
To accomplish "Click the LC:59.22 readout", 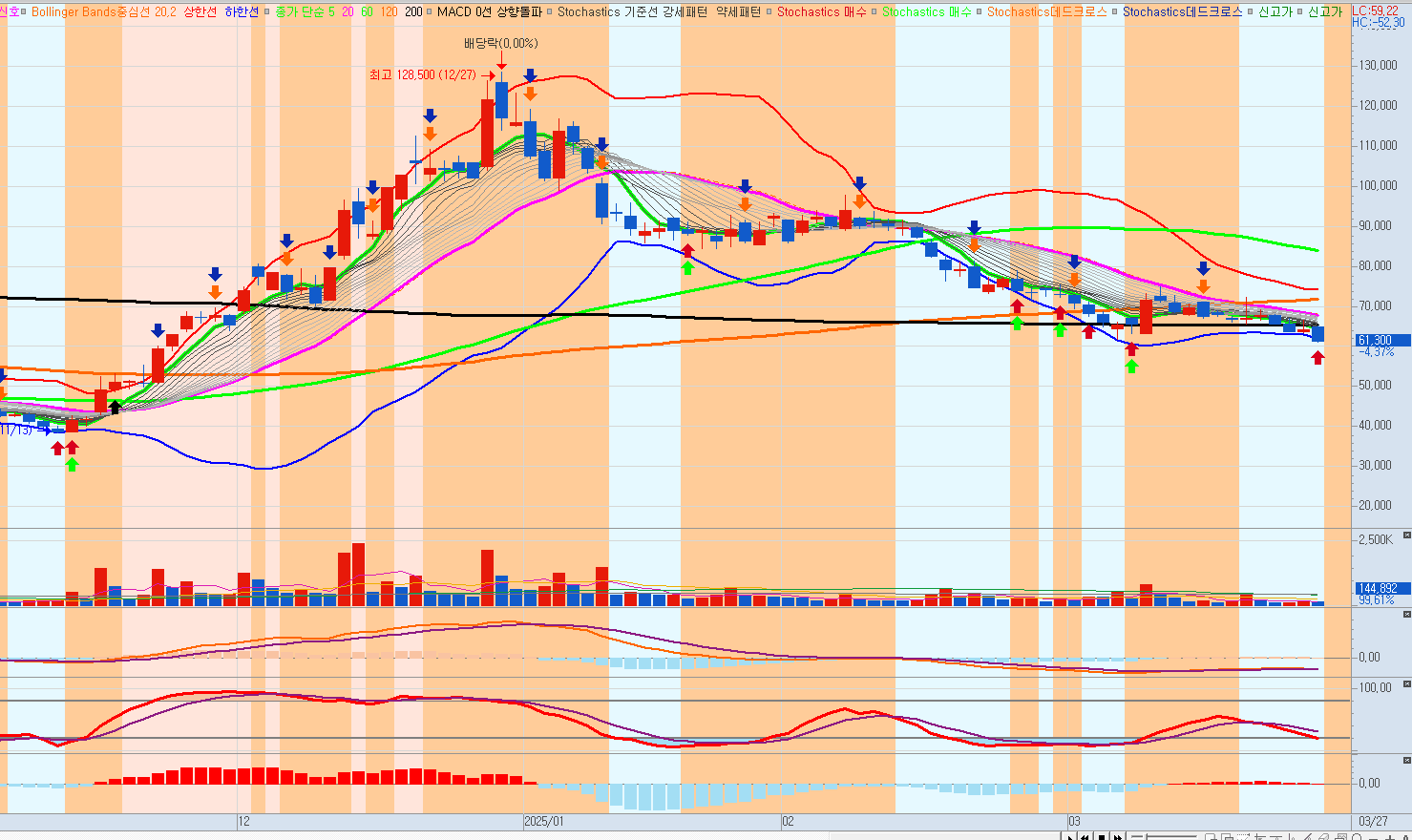I will [x=1376, y=10].
